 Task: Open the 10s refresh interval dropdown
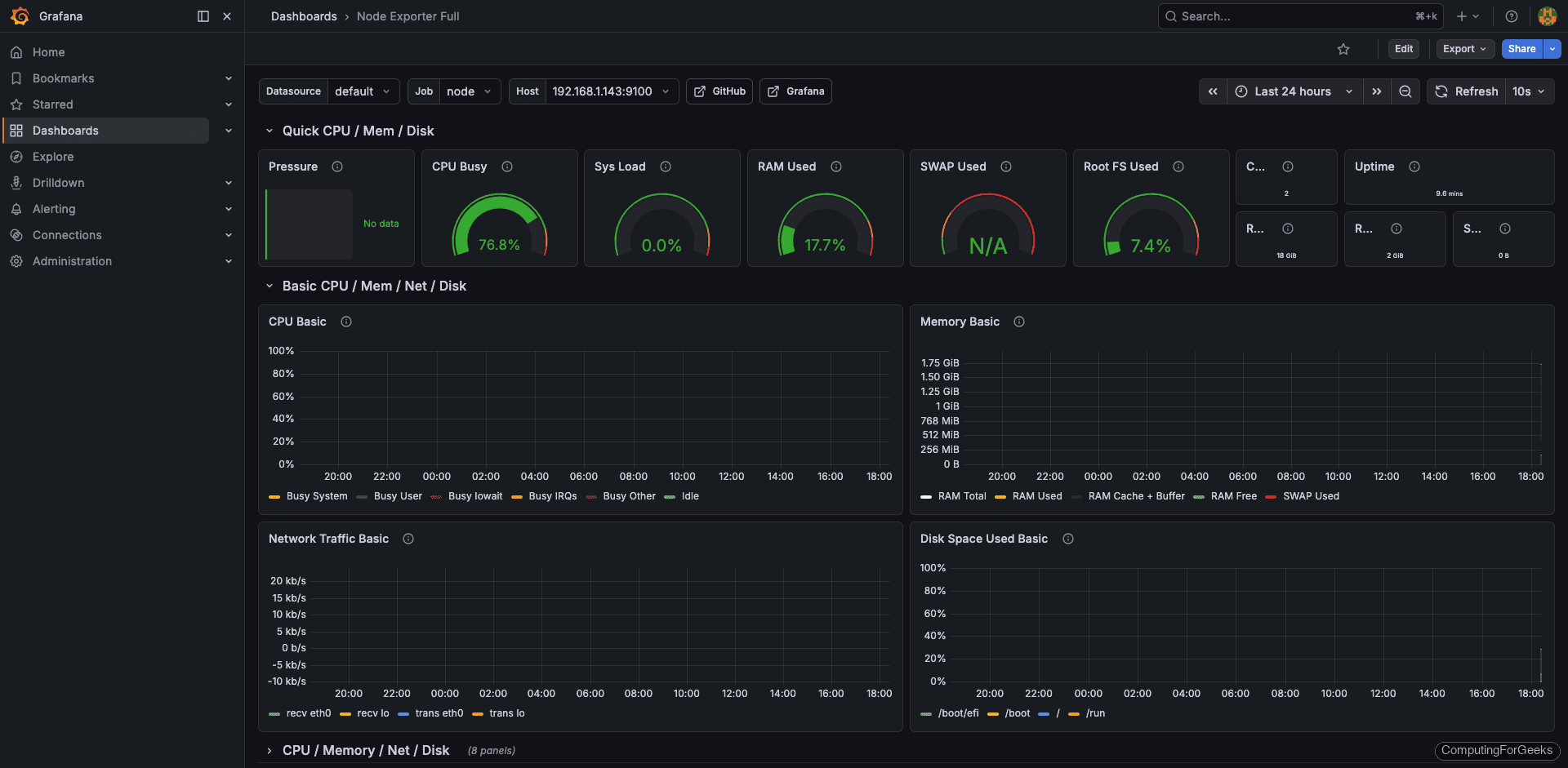[x=1529, y=91]
